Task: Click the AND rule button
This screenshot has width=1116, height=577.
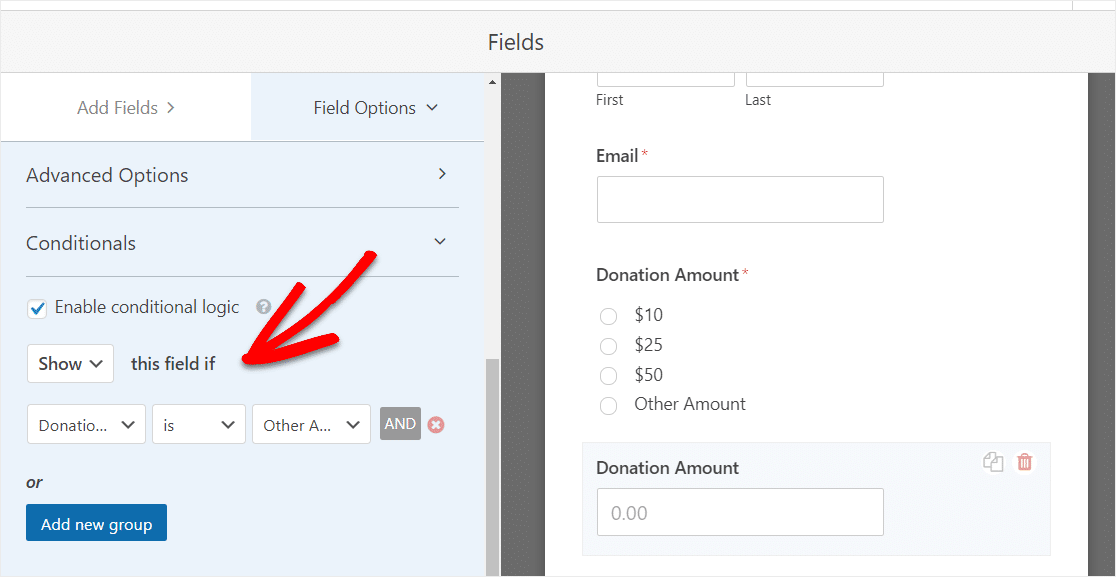Action: pos(400,424)
